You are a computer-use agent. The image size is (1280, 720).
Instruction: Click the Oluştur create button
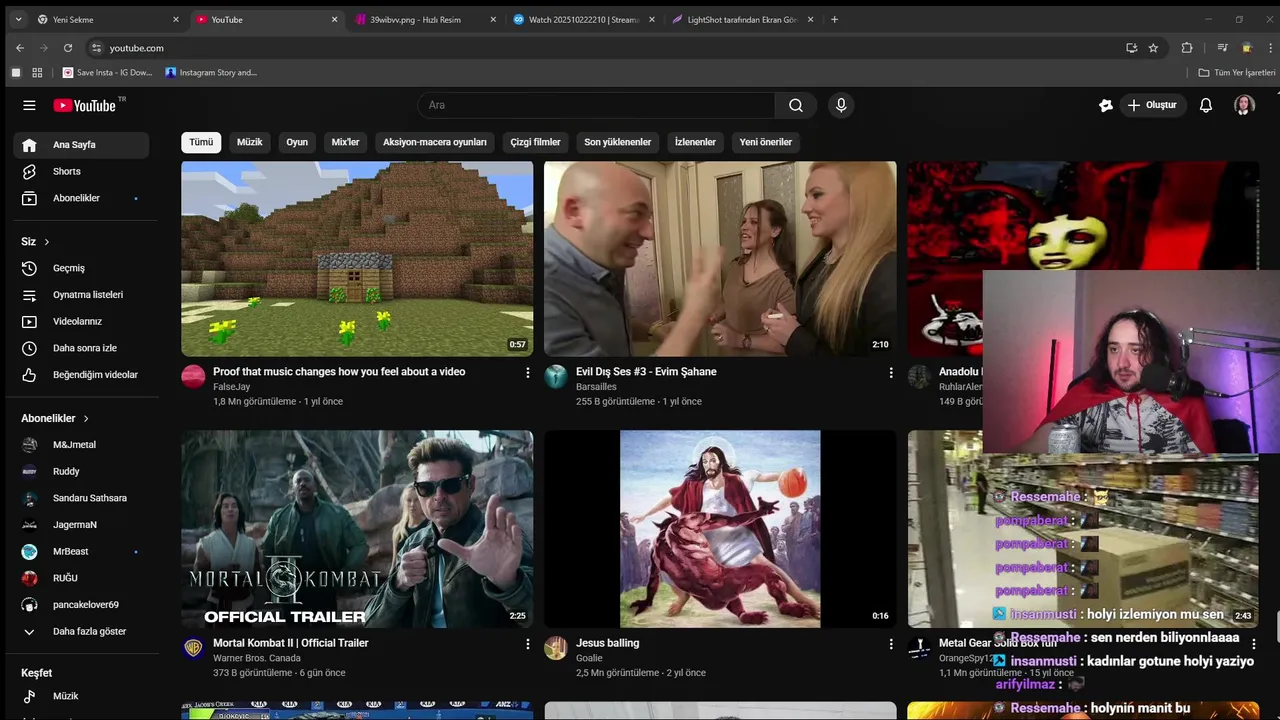pyautogui.click(x=1152, y=105)
